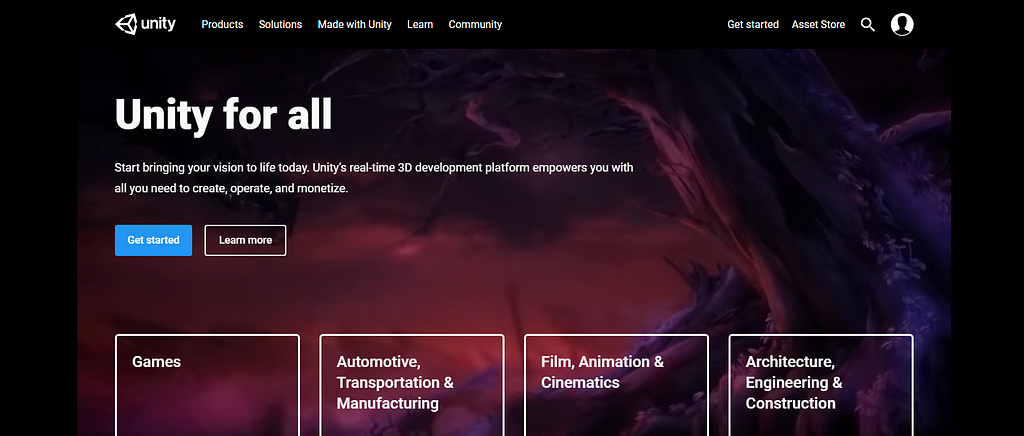
Task: Open the Community menu
Action: (x=475, y=25)
